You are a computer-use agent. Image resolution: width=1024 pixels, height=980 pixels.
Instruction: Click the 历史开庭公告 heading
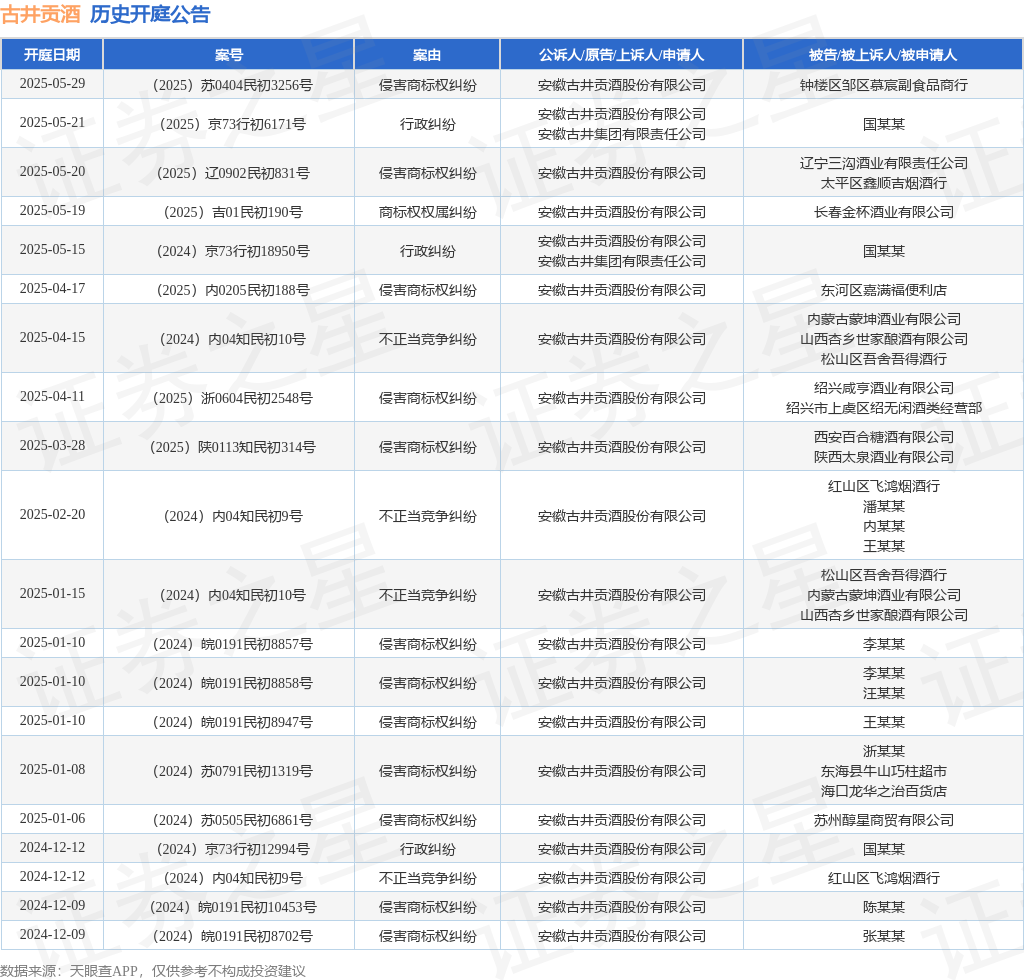point(150,14)
